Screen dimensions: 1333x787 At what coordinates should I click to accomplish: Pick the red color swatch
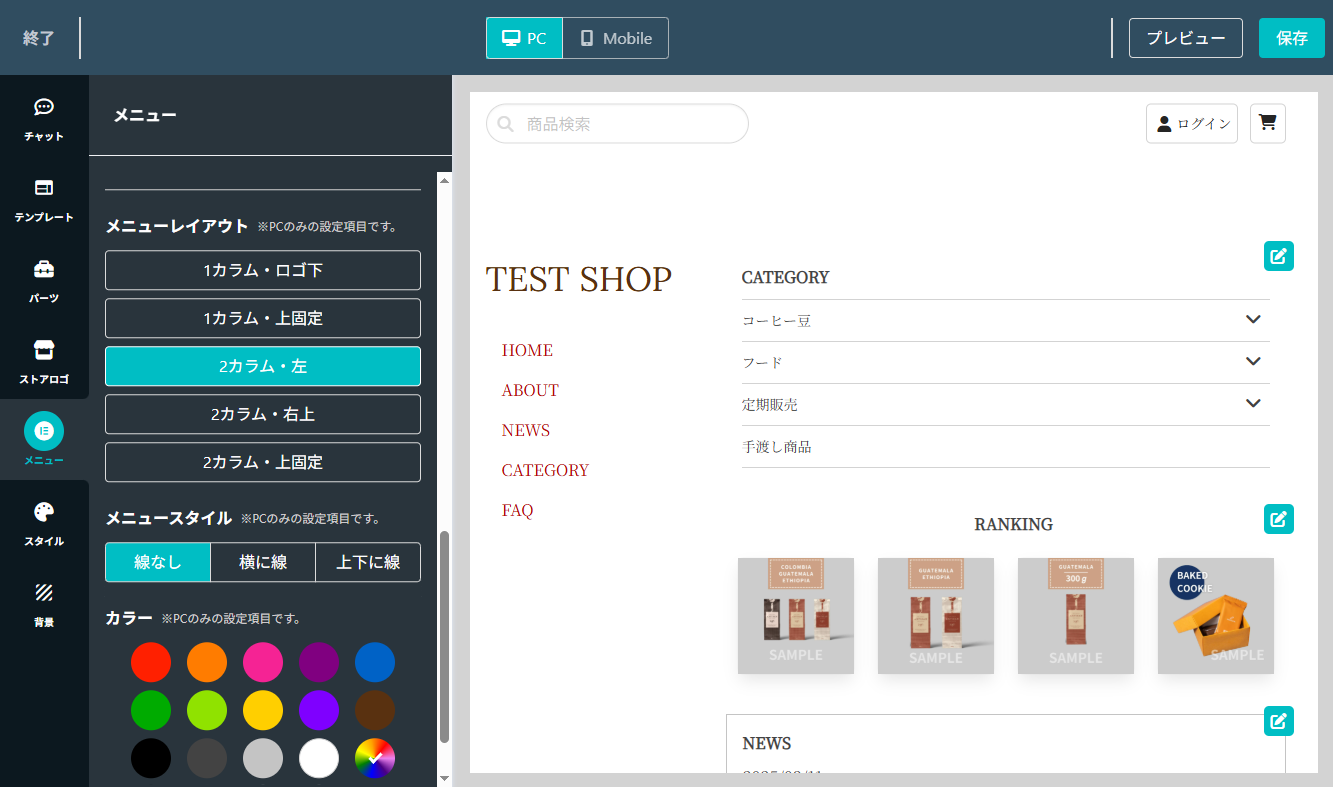151,662
